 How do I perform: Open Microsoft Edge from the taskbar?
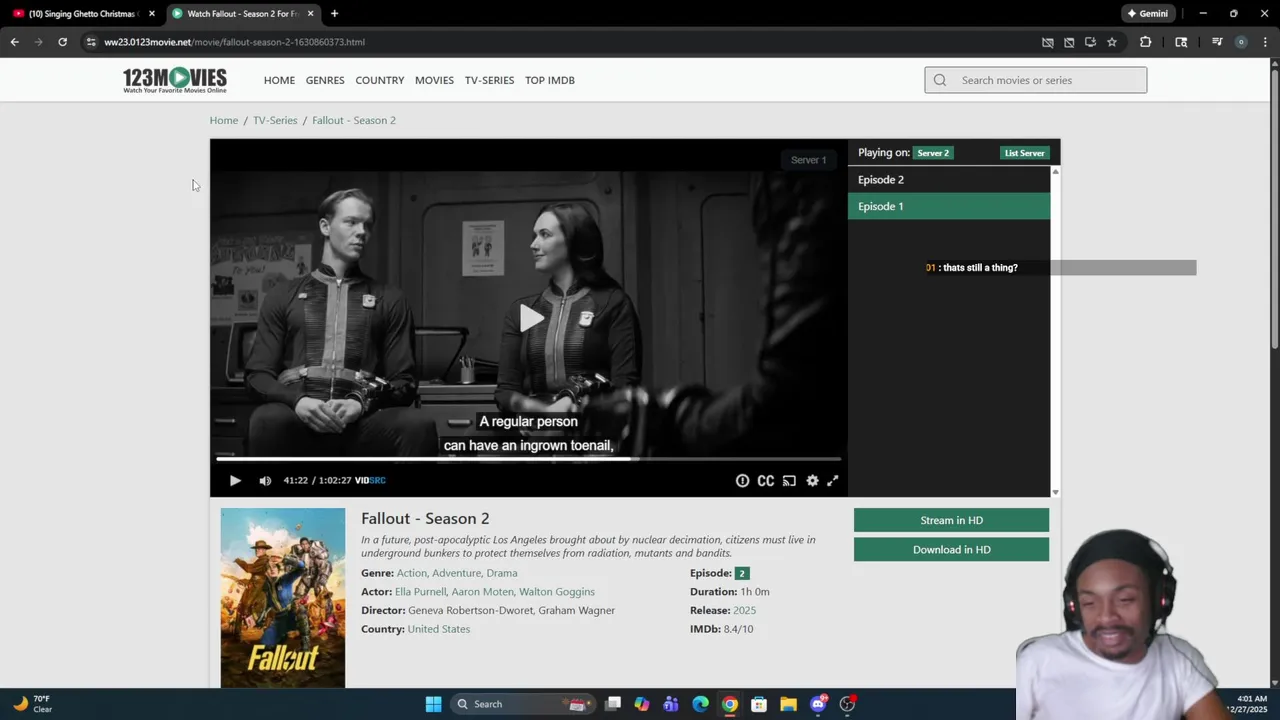(700, 704)
